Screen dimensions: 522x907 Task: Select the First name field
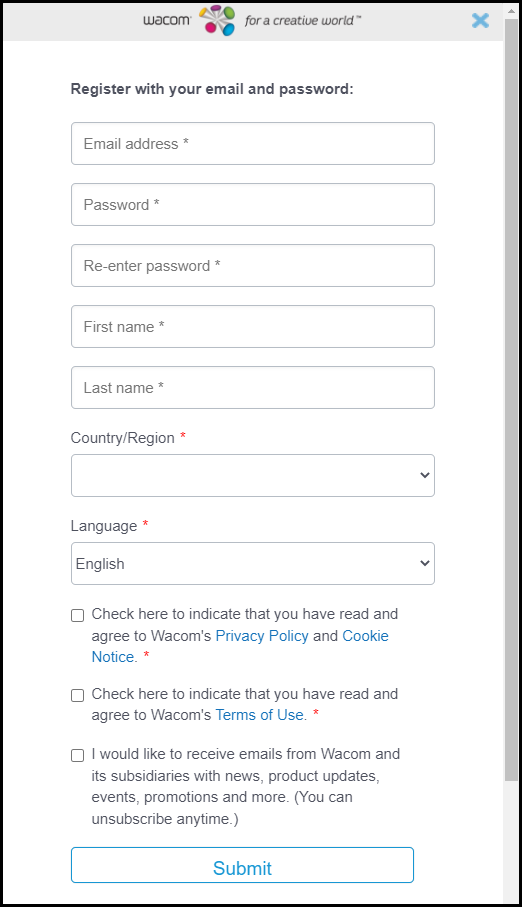click(x=253, y=327)
